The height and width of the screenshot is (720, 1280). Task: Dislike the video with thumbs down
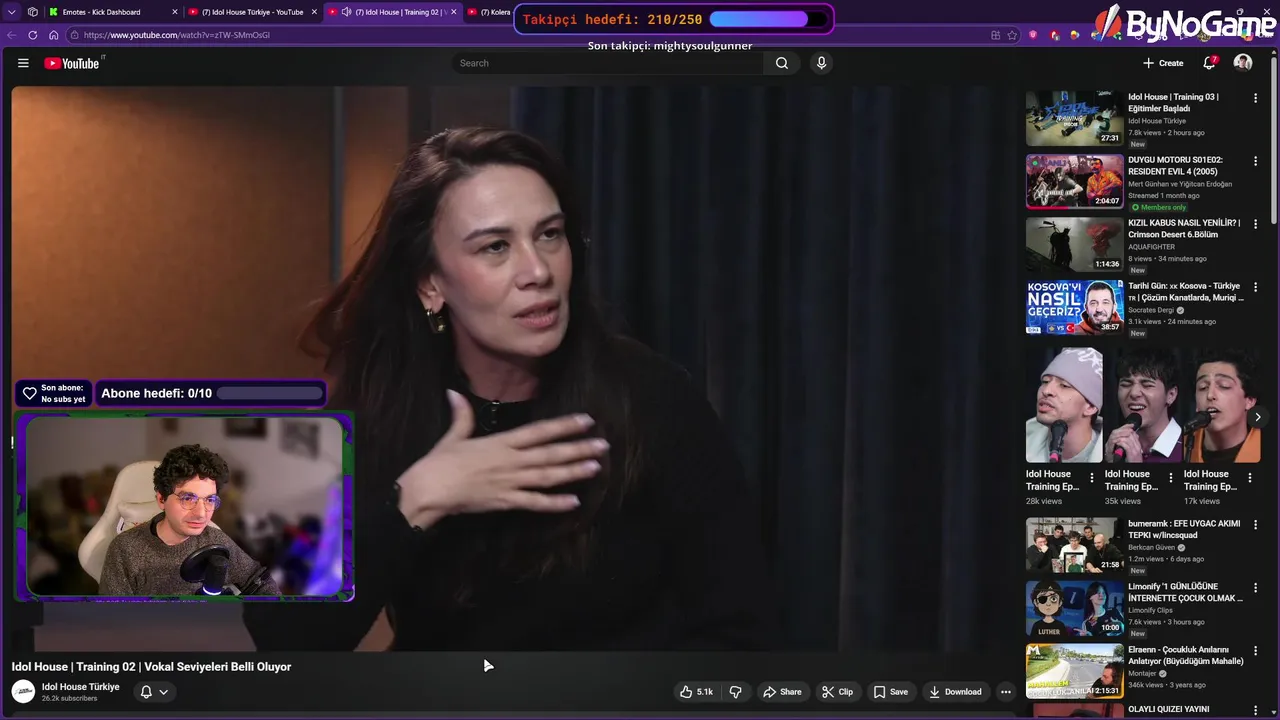pyautogui.click(x=735, y=692)
